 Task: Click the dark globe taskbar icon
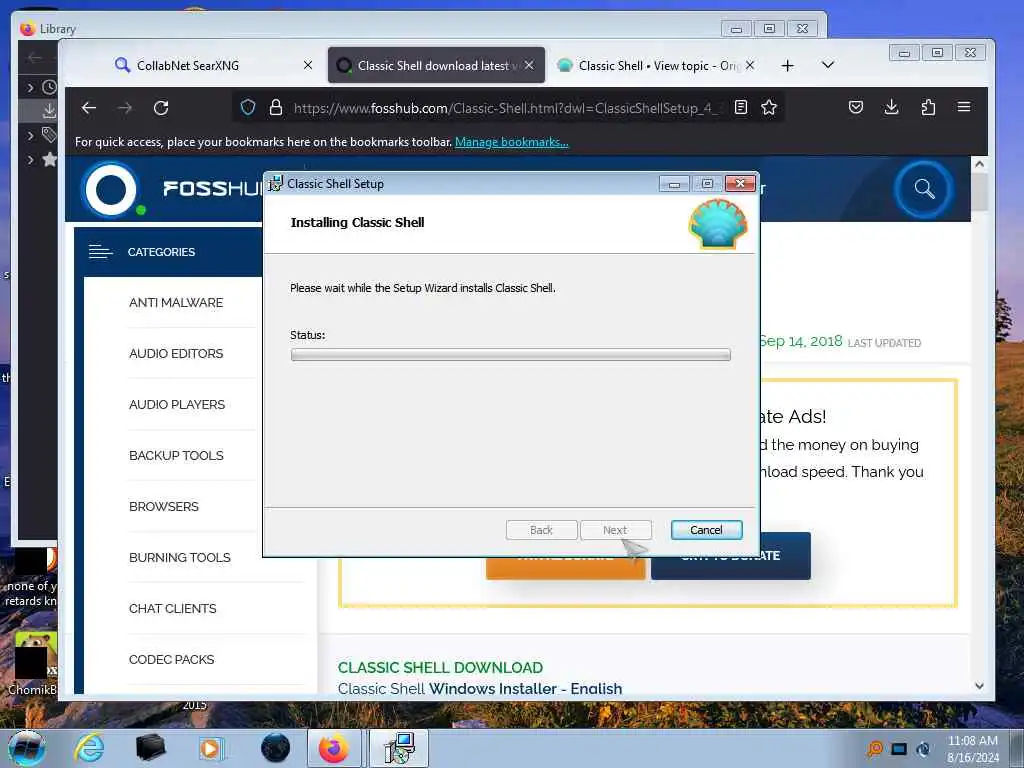(275, 748)
